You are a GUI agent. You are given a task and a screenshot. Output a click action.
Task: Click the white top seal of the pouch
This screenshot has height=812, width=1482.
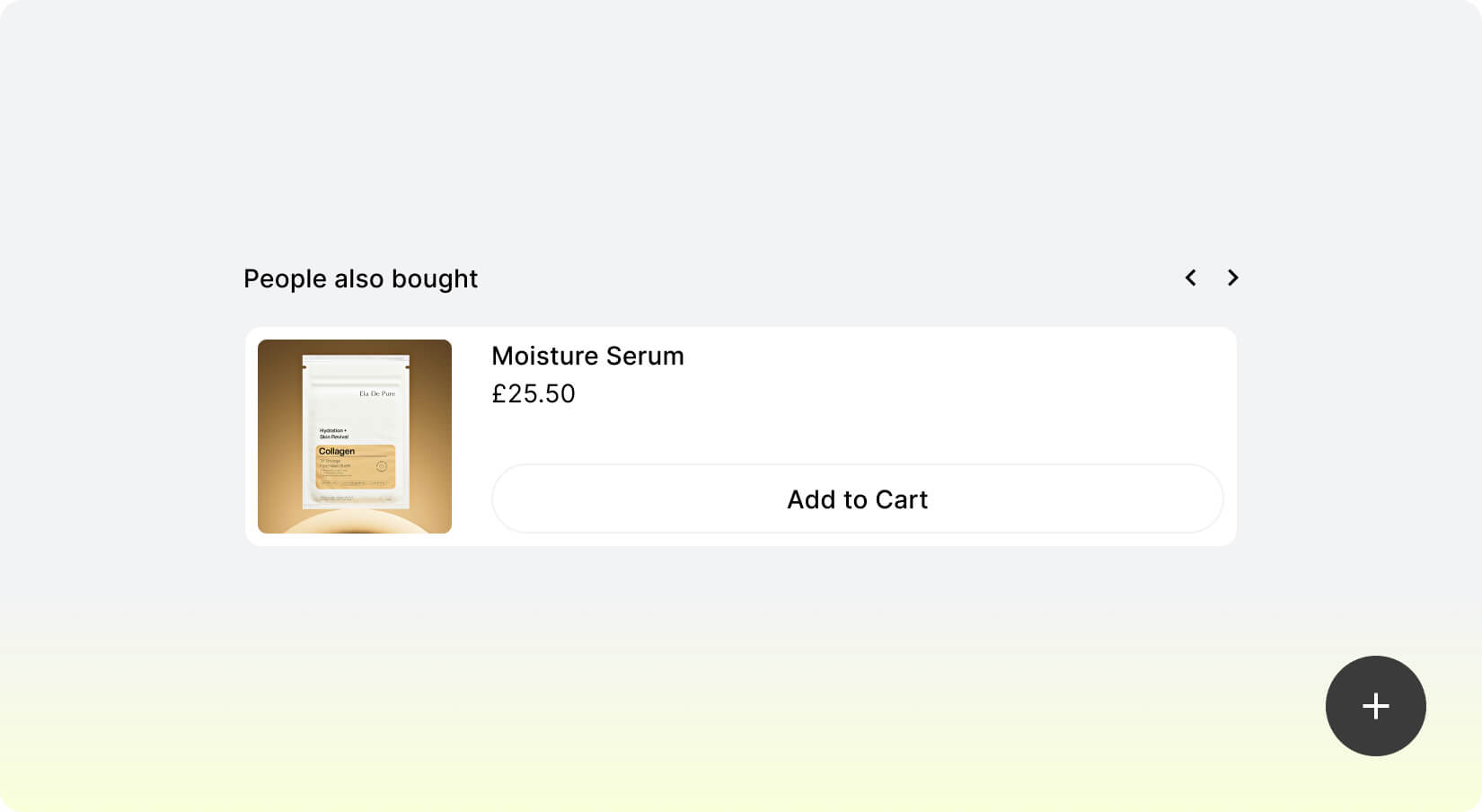pyautogui.click(x=356, y=366)
